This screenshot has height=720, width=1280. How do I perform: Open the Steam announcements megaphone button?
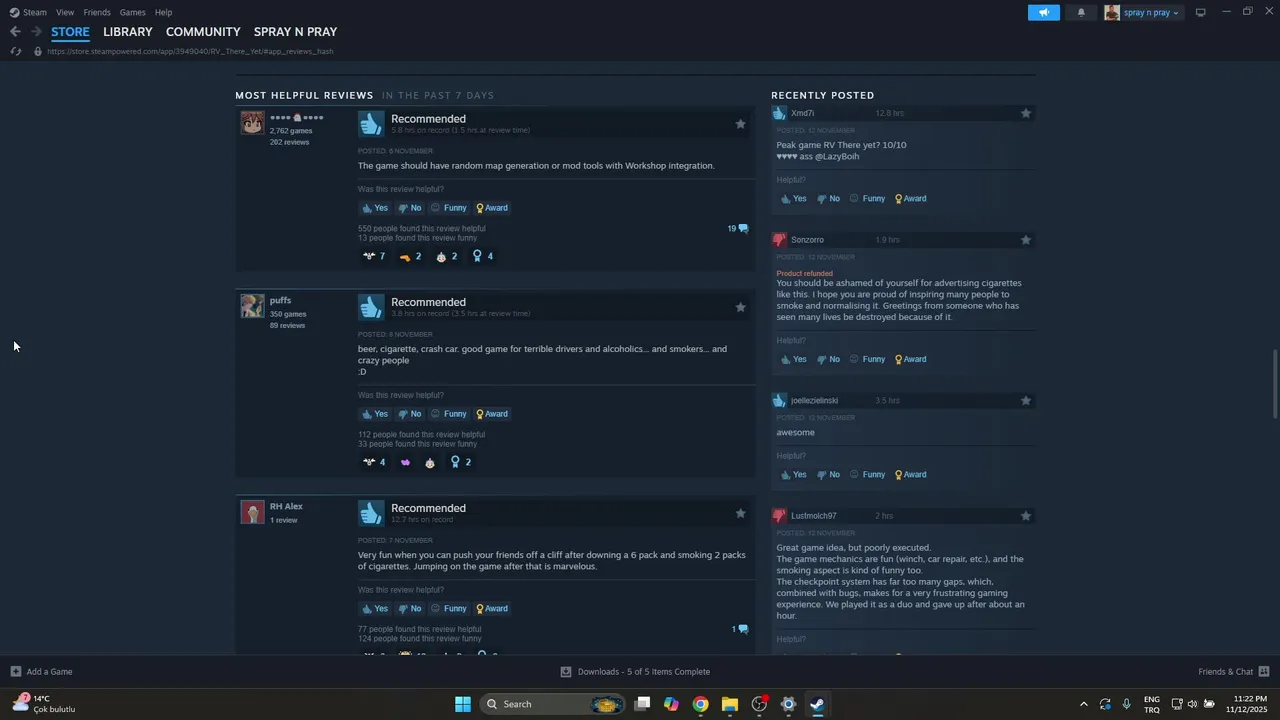tap(1043, 12)
